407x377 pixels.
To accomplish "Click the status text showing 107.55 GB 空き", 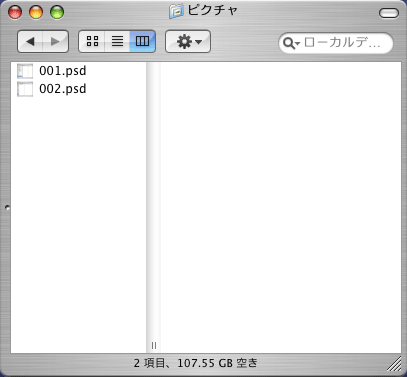I will (217, 363).
